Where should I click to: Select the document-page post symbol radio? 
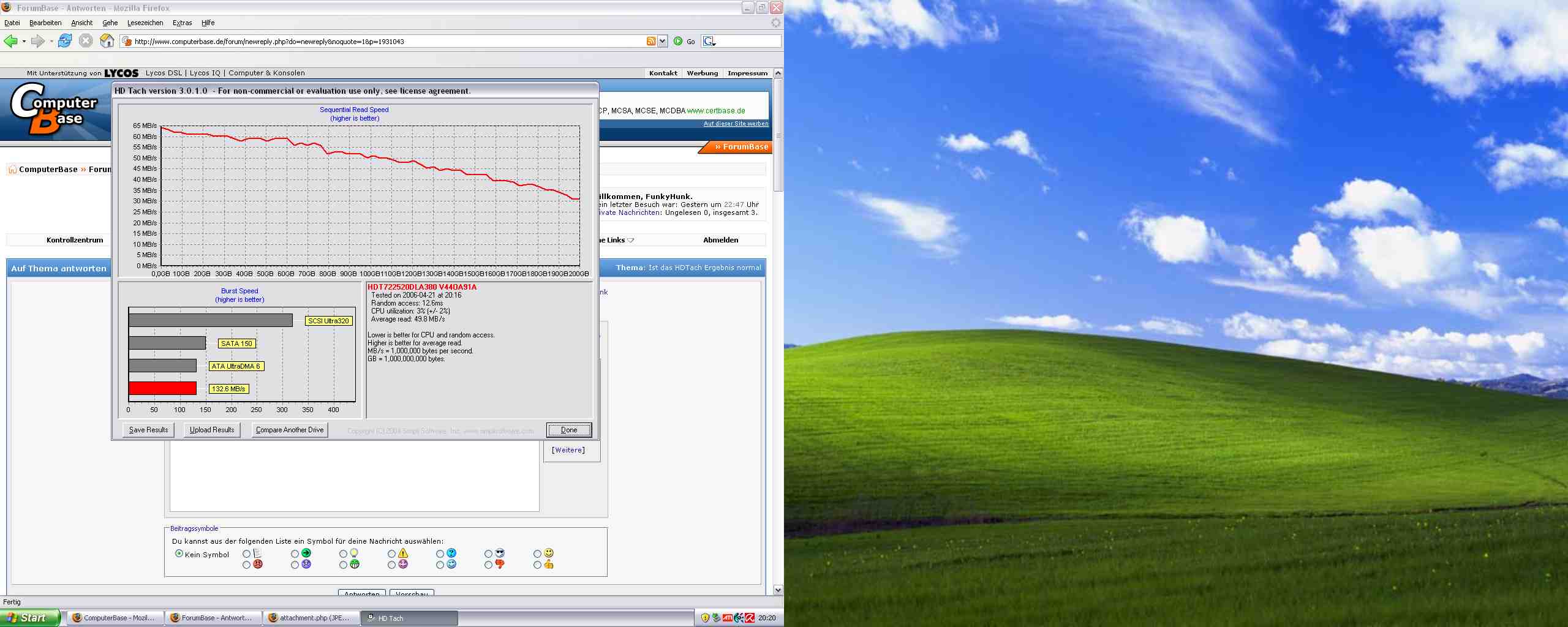246,554
